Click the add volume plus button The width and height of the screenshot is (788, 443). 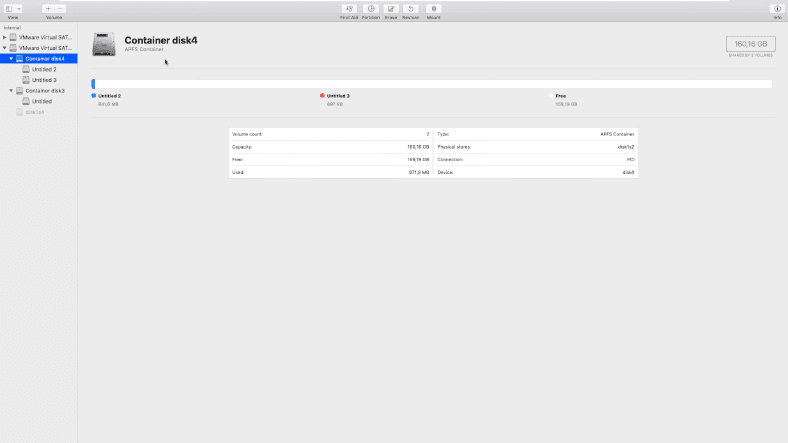pyautogui.click(x=48, y=9)
